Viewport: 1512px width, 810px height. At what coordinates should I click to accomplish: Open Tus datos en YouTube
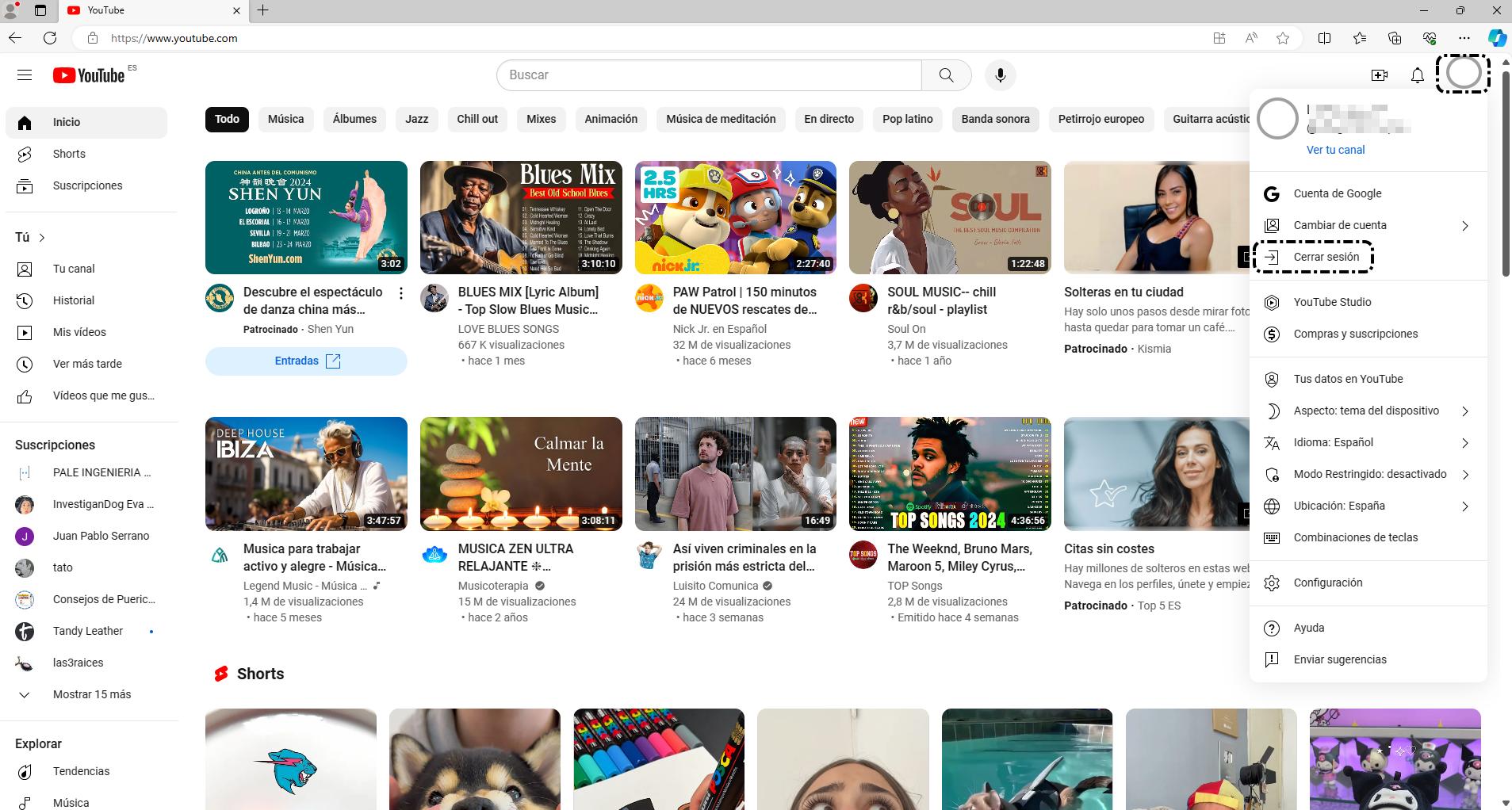click(1368, 379)
